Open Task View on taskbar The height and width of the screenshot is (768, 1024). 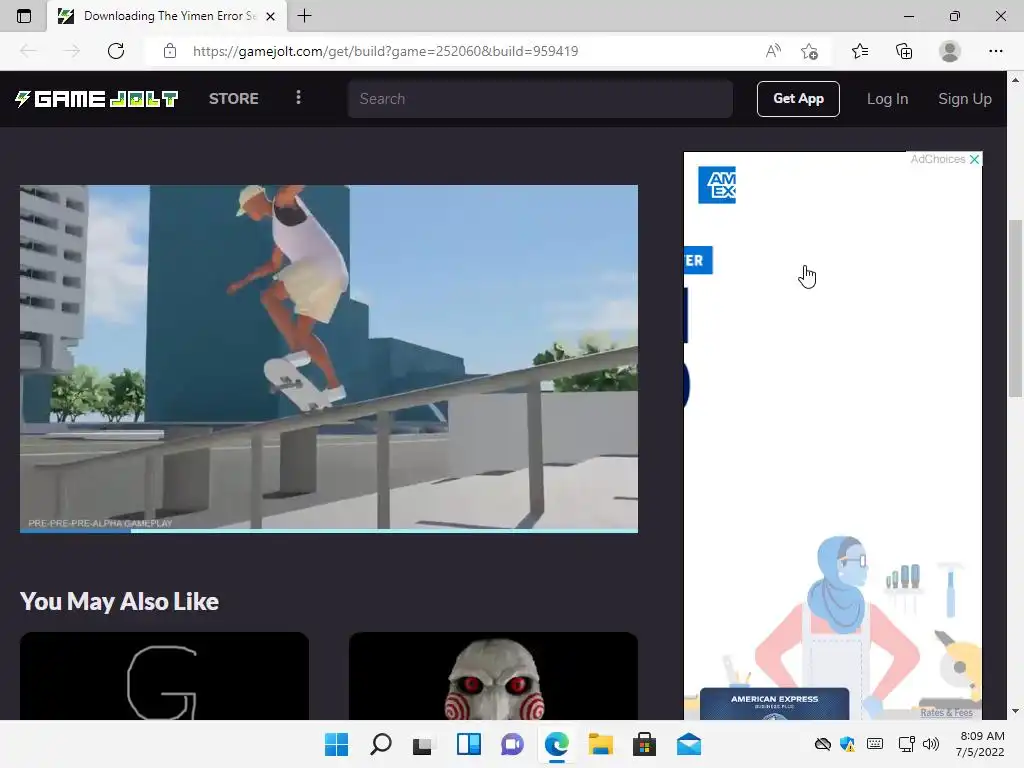(423, 744)
